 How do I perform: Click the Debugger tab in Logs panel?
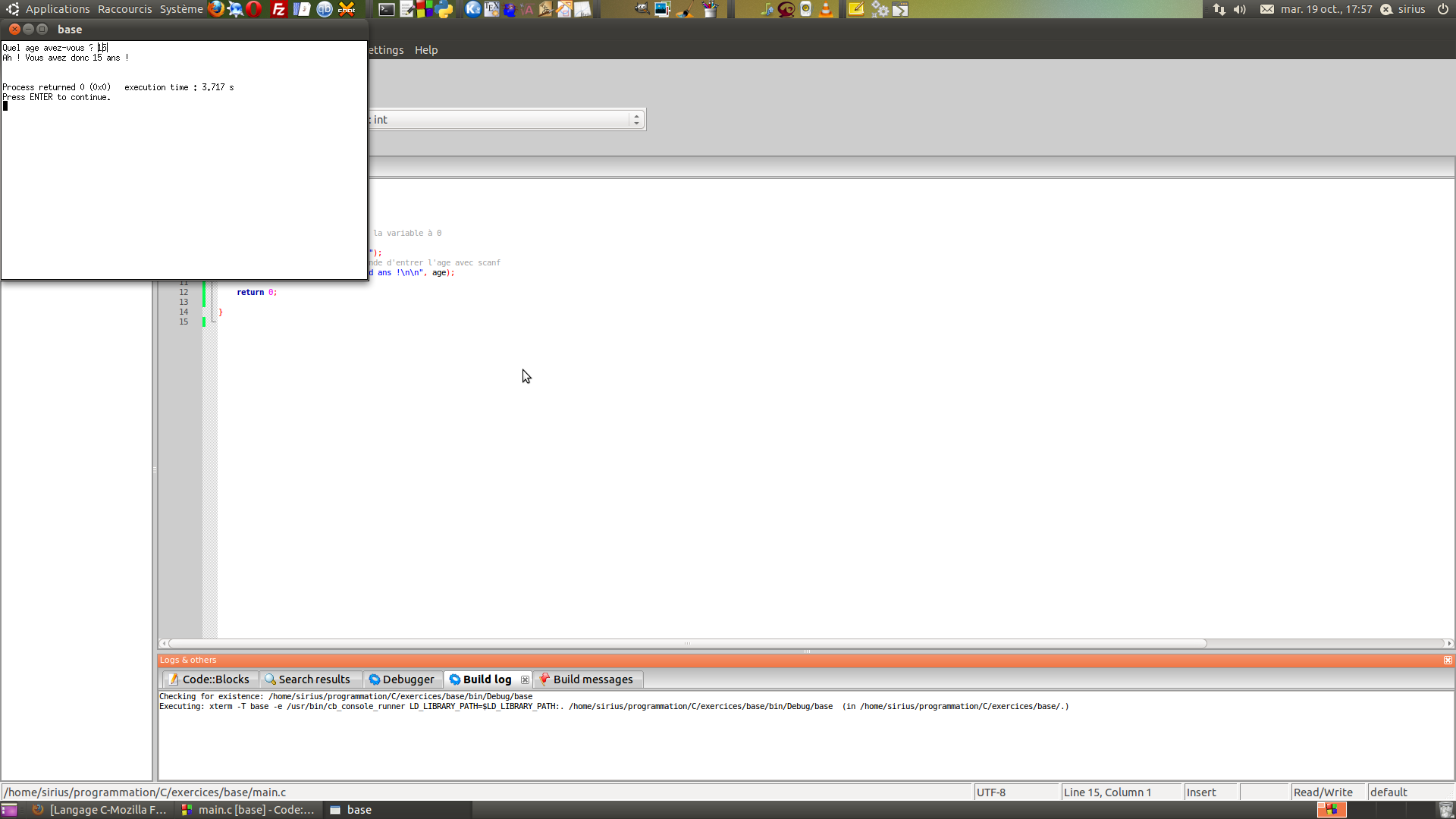pyautogui.click(x=400, y=679)
